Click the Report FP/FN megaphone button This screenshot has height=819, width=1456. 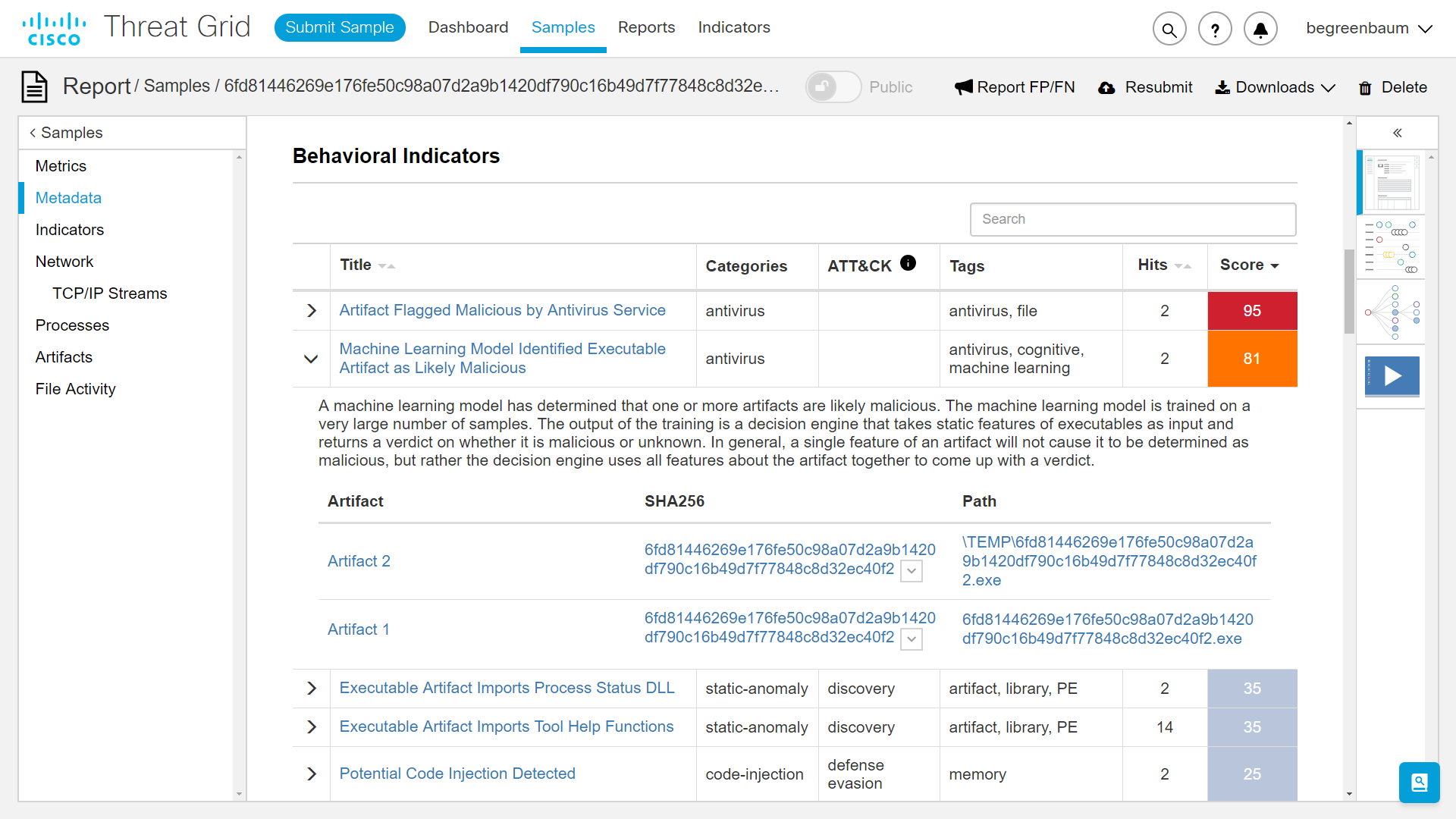1015,87
